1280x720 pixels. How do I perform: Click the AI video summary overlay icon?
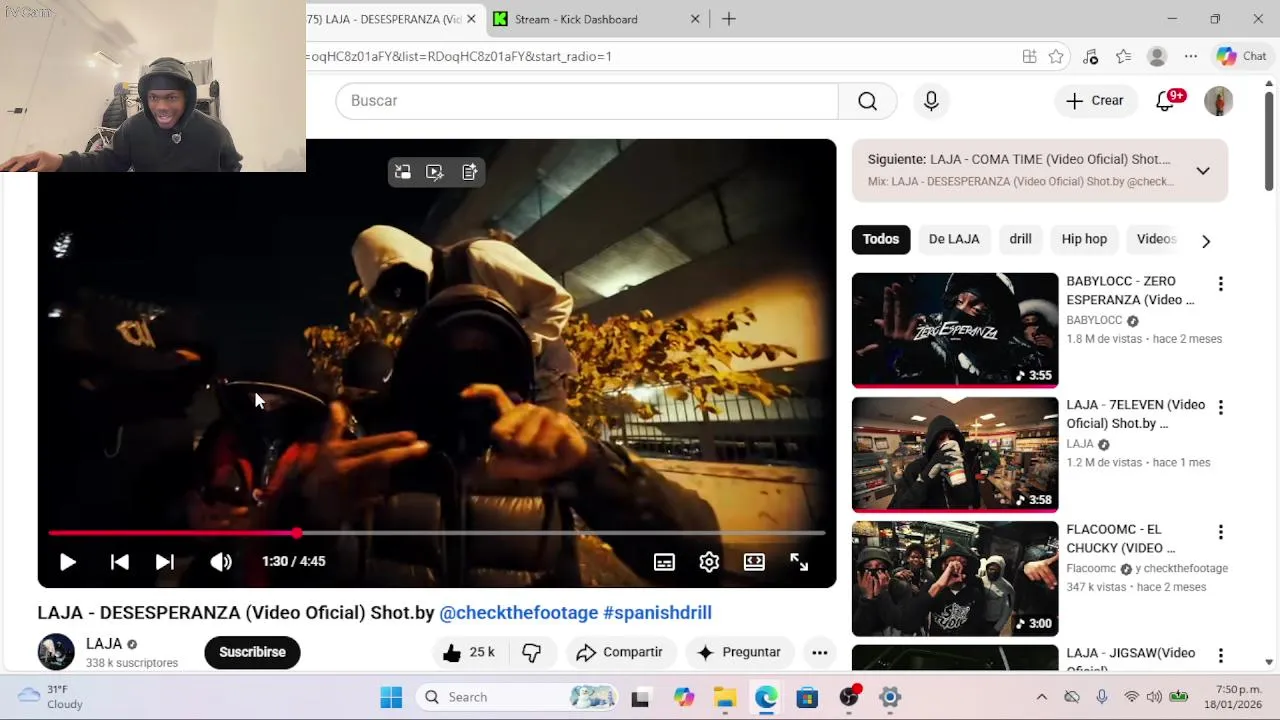pyautogui.click(x=469, y=172)
